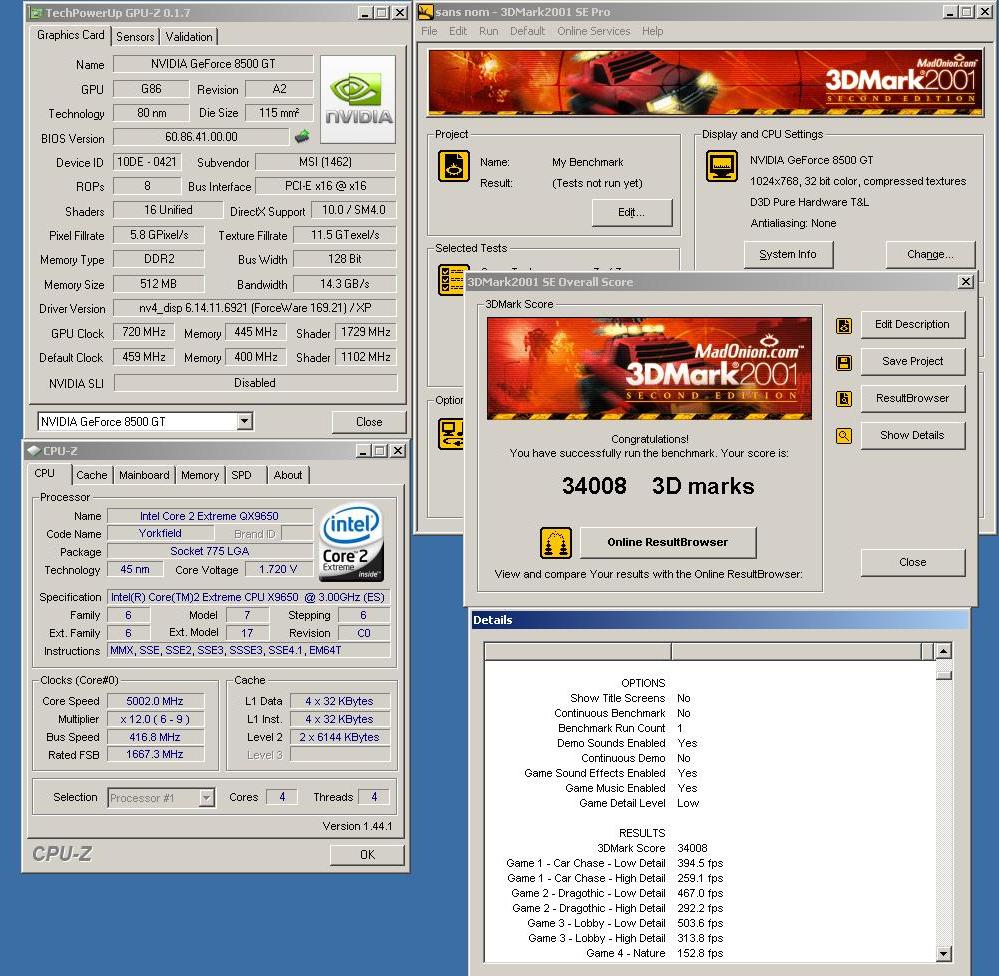Open the Processor #1 selection dropdown
This screenshot has width=999, height=976.
pos(206,798)
